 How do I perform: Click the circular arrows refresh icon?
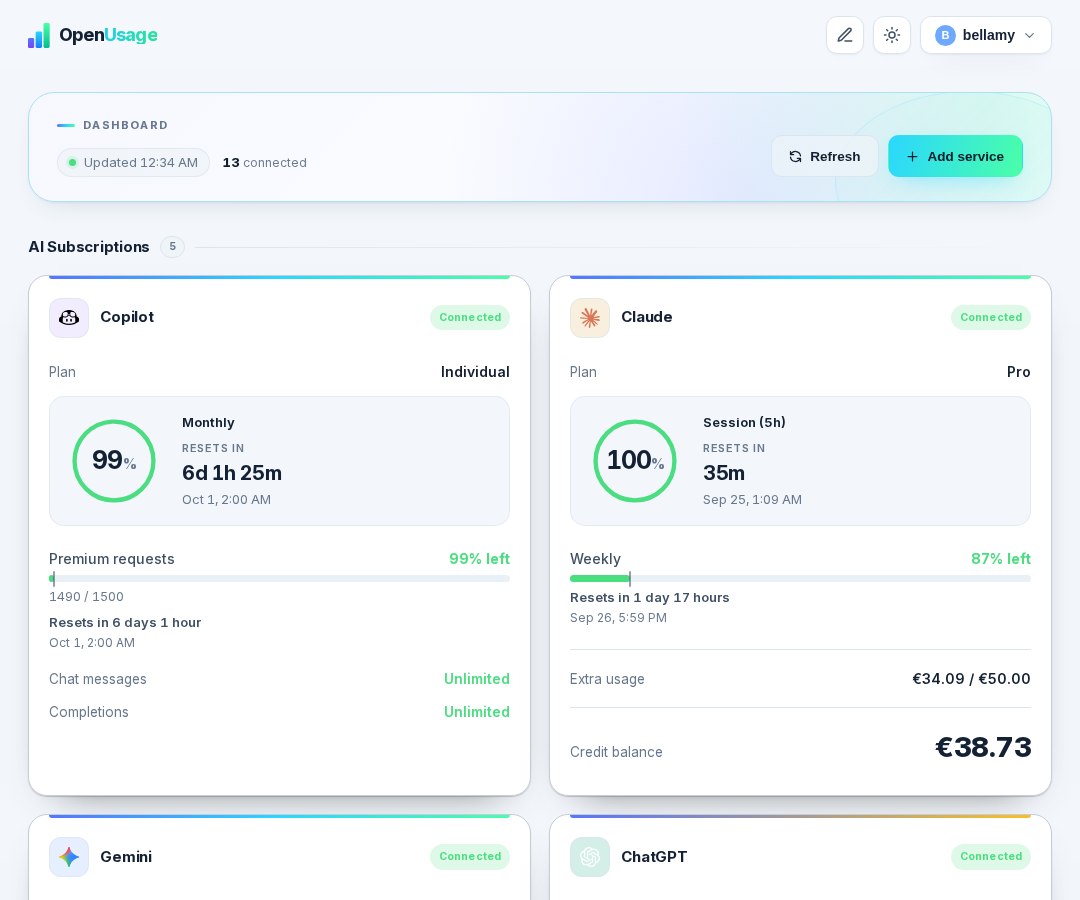point(796,156)
